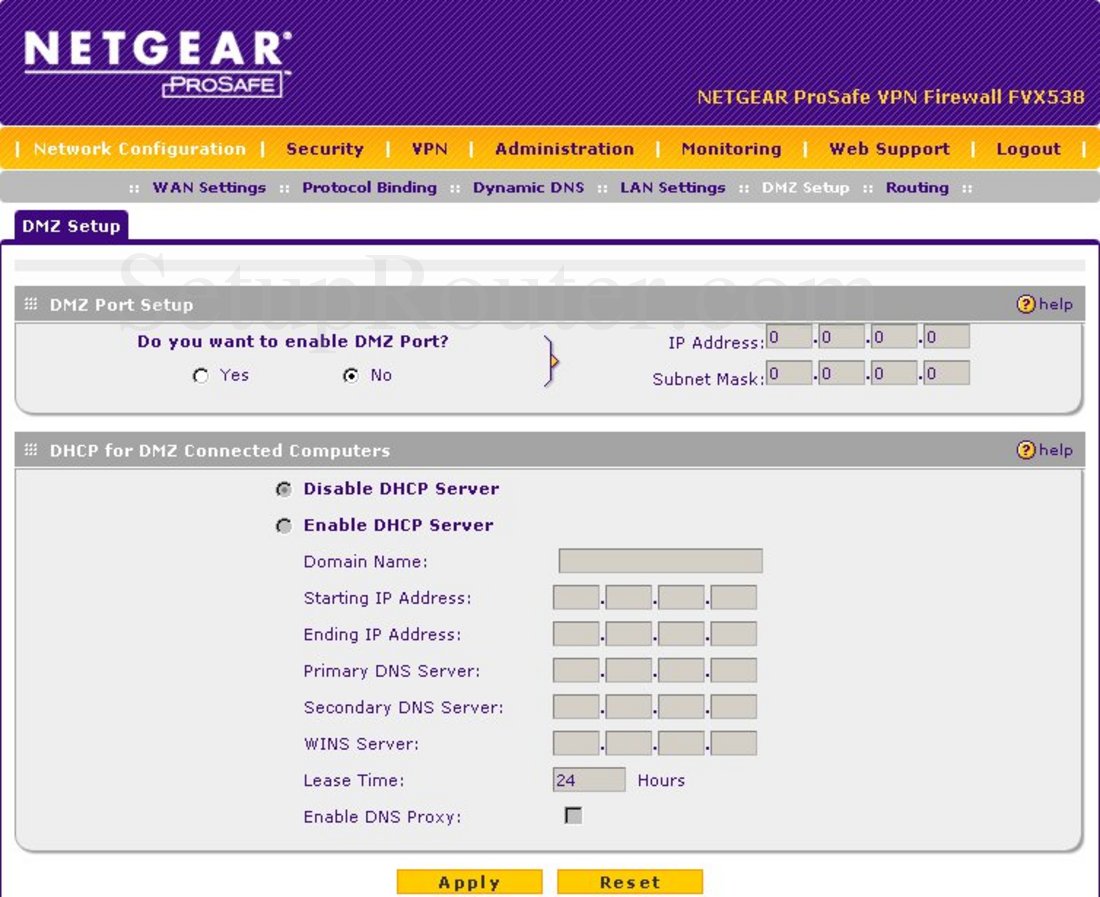Enable the DNS Proxy checkbox
The image size is (1100, 897).
[x=573, y=816]
